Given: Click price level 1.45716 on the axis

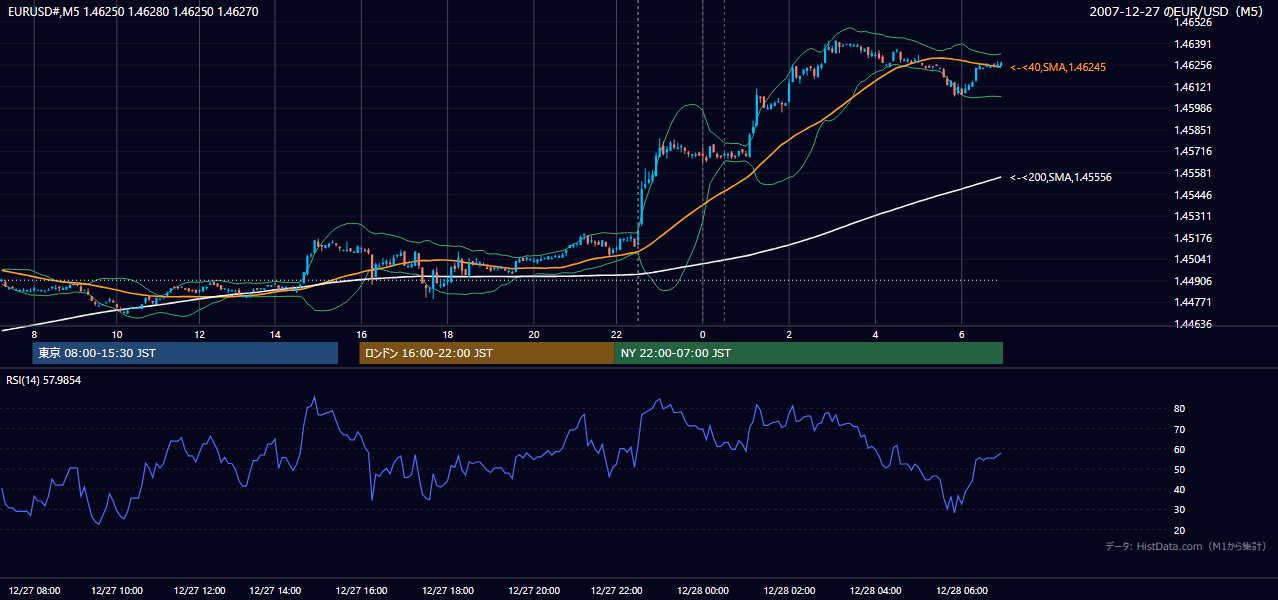Looking at the screenshot, I should pos(1193,151).
